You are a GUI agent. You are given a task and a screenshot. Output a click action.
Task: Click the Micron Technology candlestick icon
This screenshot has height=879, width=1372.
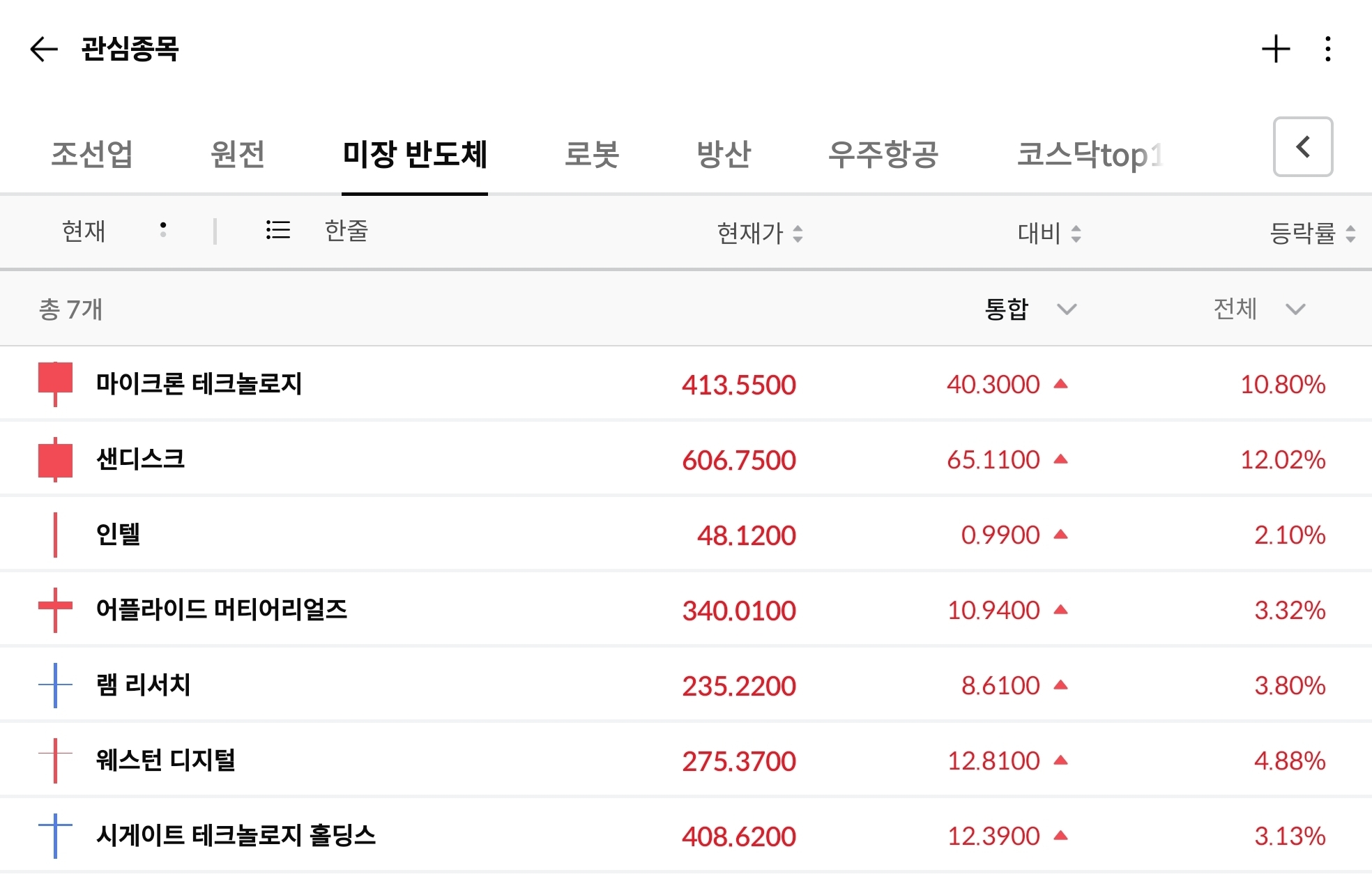pyautogui.click(x=55, y=383)
